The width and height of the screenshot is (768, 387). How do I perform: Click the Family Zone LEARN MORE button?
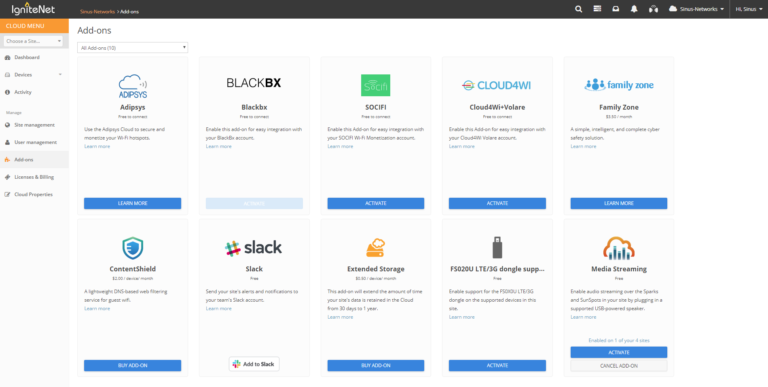click(619, 203)
